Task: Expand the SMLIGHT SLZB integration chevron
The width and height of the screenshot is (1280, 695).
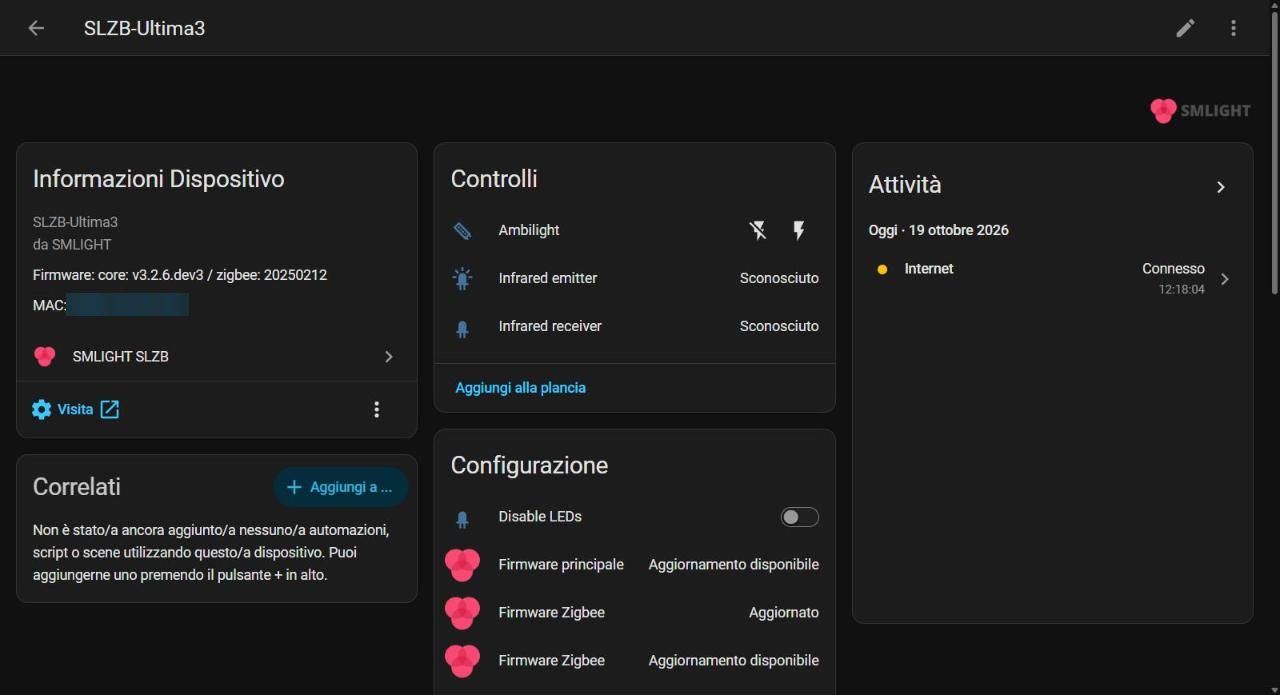Action: coord(389,357)
